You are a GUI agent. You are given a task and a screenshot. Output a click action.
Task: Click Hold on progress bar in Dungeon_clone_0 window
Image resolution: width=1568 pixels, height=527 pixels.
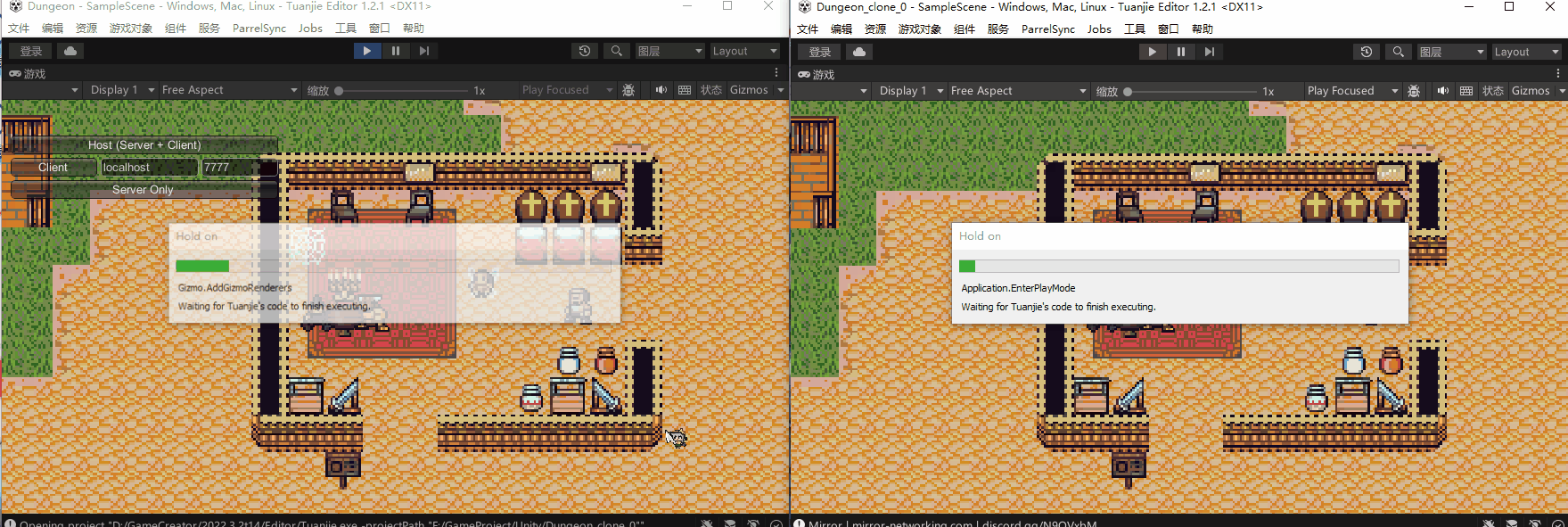pyautogui.click(x=1178, y=266)
